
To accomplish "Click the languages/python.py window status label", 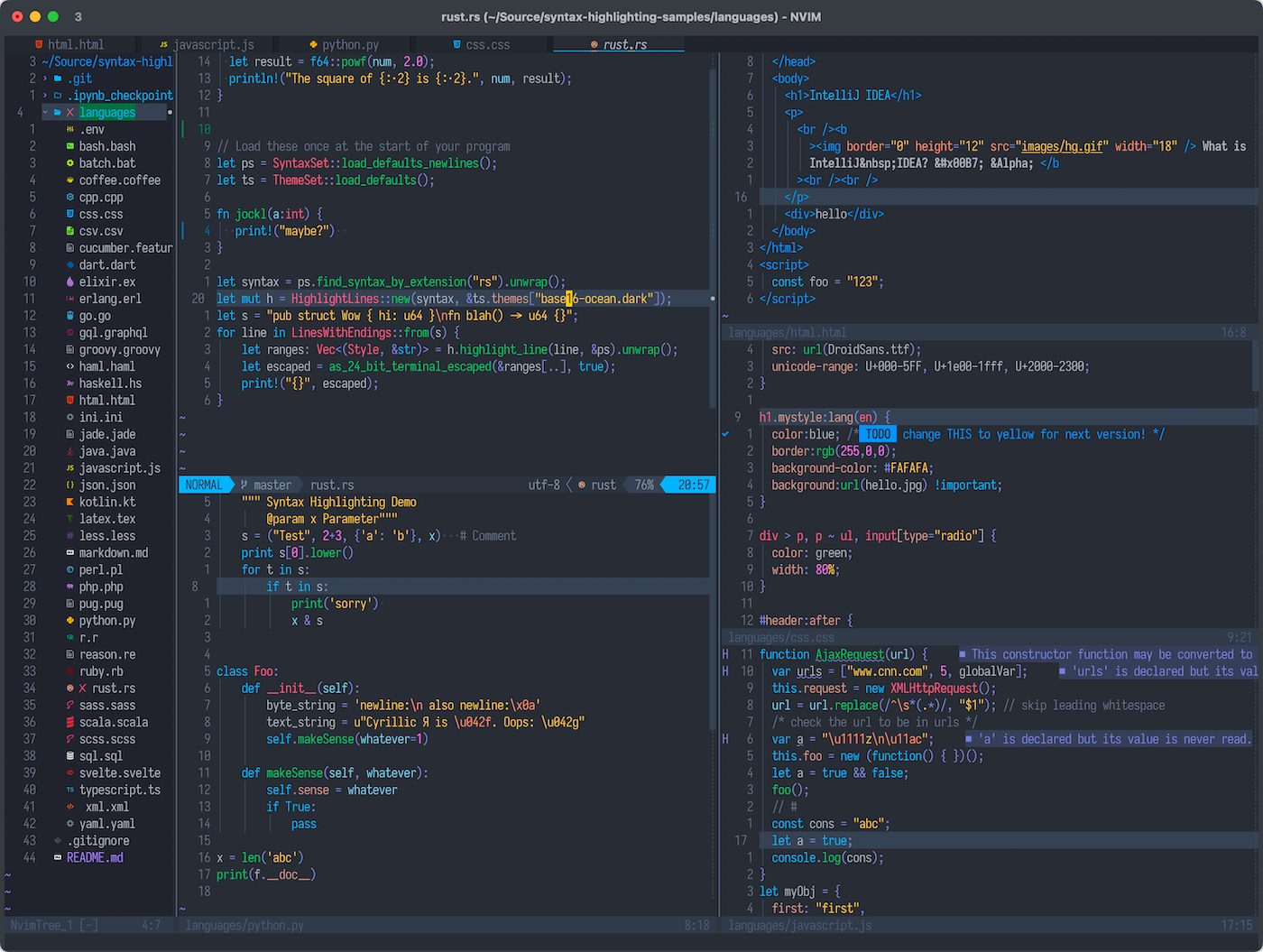I will tap(244, 926).
